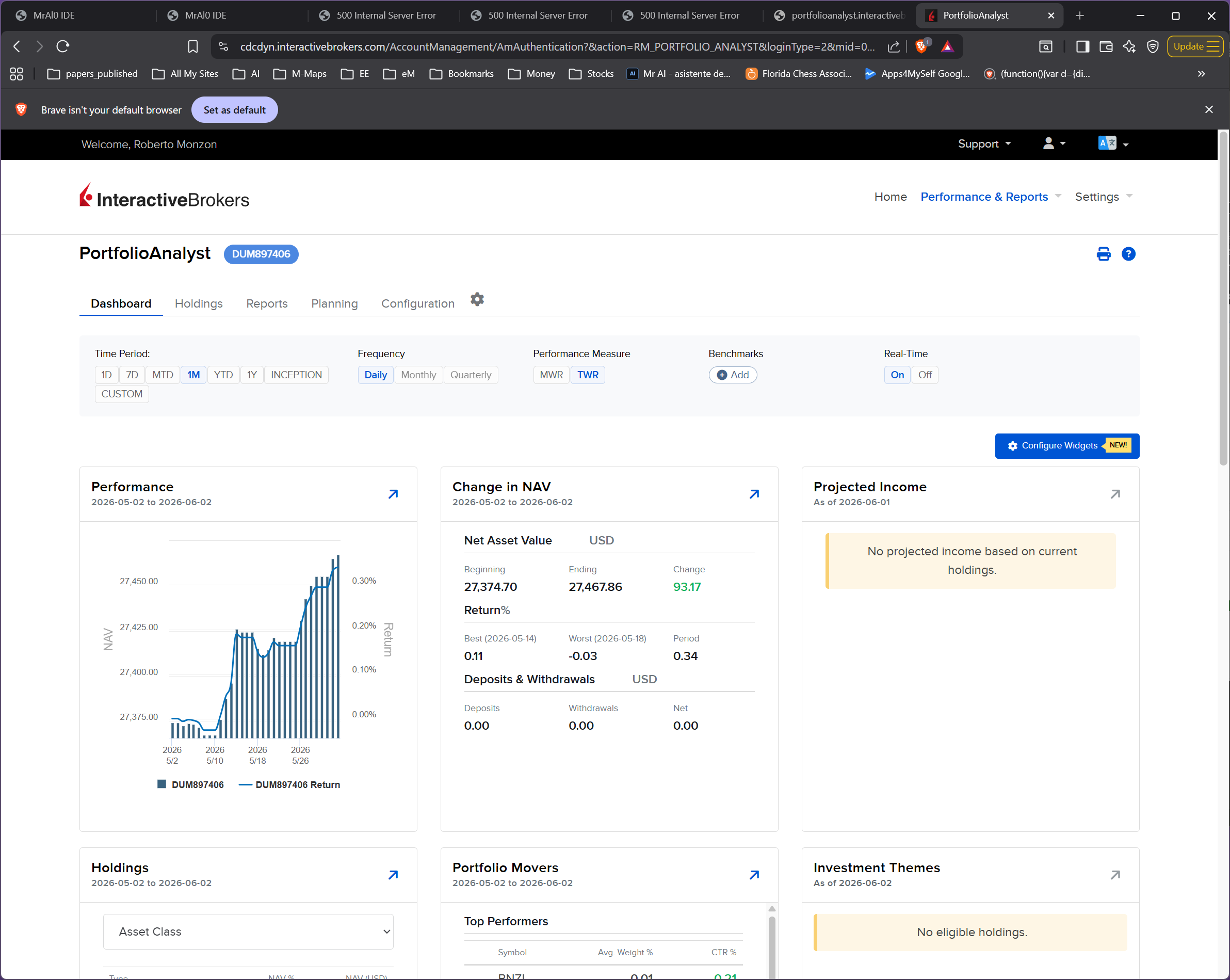Set frequency to Monthly
The width and height of the screenshot is (1230, 980).
(x=418, y=375)
